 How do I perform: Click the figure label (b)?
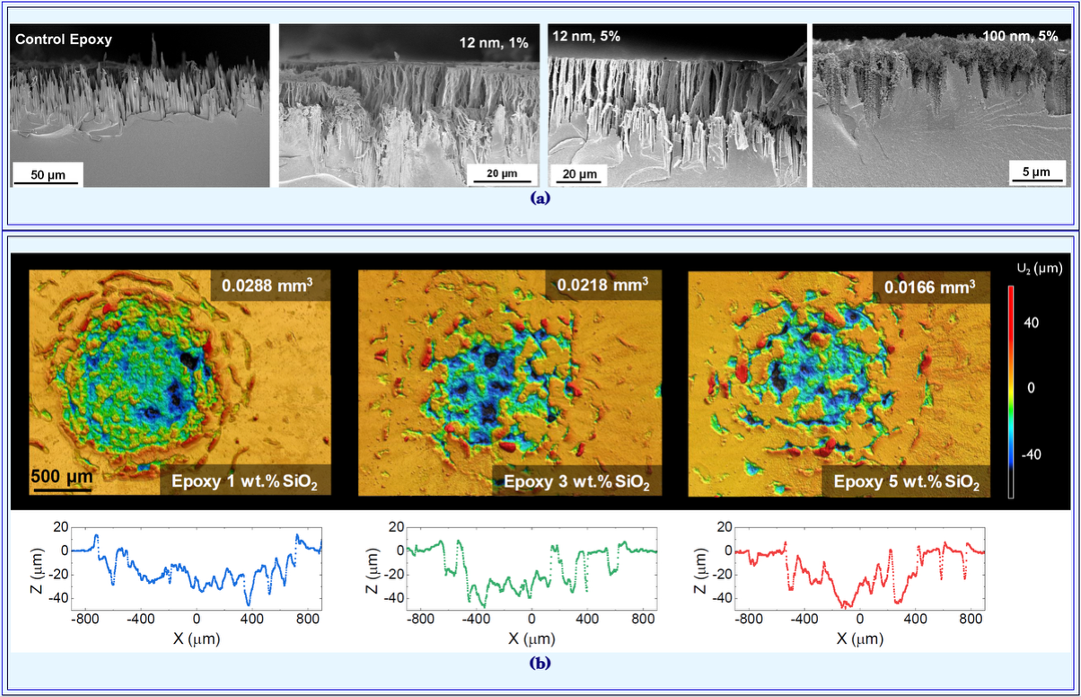540,662
